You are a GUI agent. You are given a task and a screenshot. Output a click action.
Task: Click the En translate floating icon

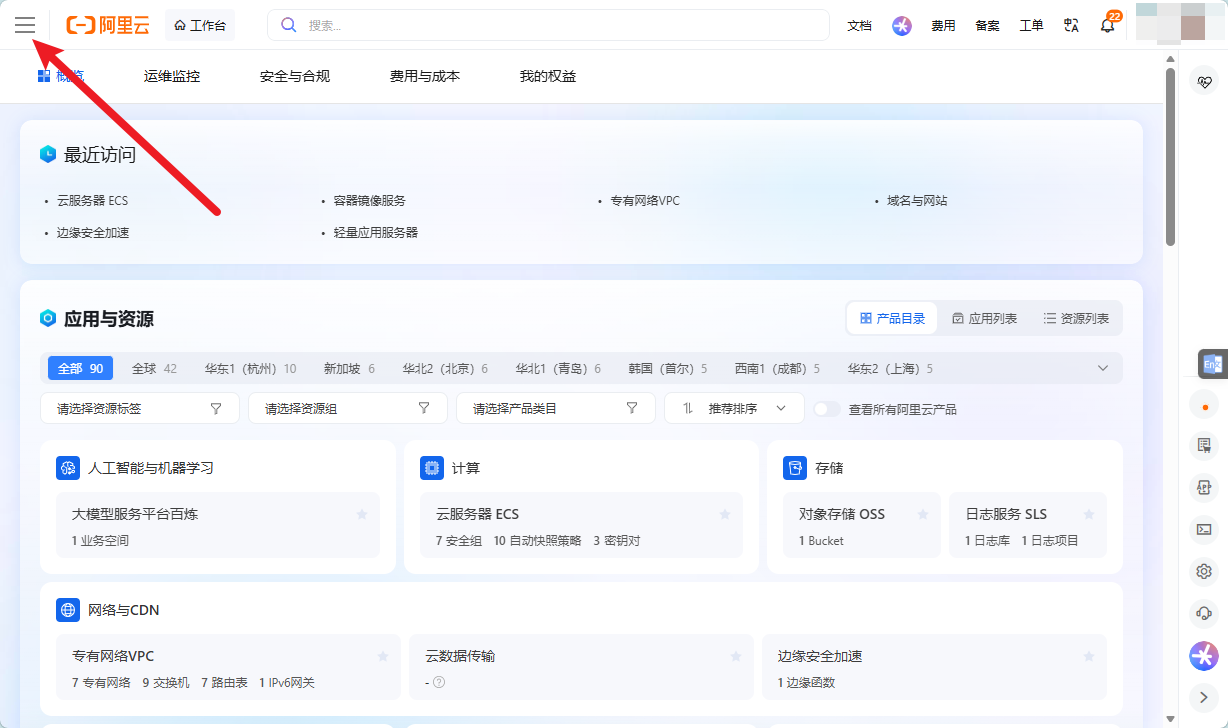[x=1212, y=365]
